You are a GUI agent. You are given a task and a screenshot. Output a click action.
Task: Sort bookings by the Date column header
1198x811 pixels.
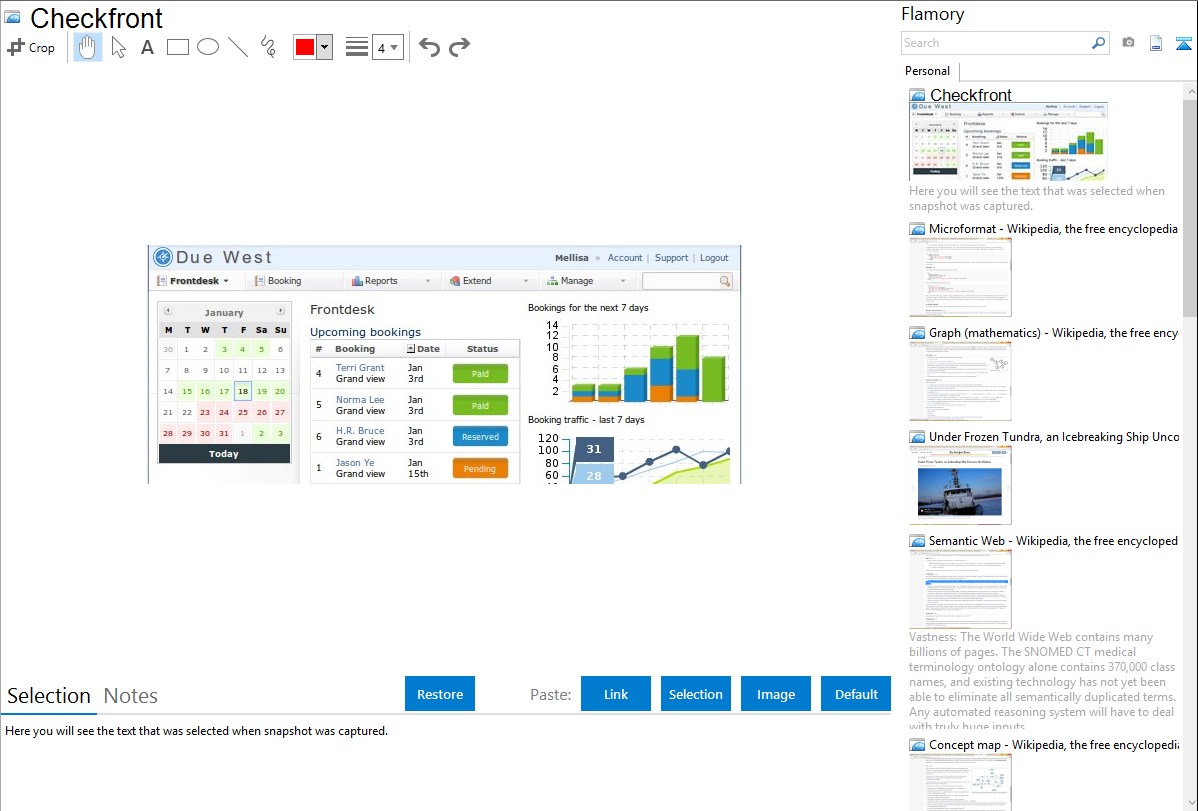(423, 349)
